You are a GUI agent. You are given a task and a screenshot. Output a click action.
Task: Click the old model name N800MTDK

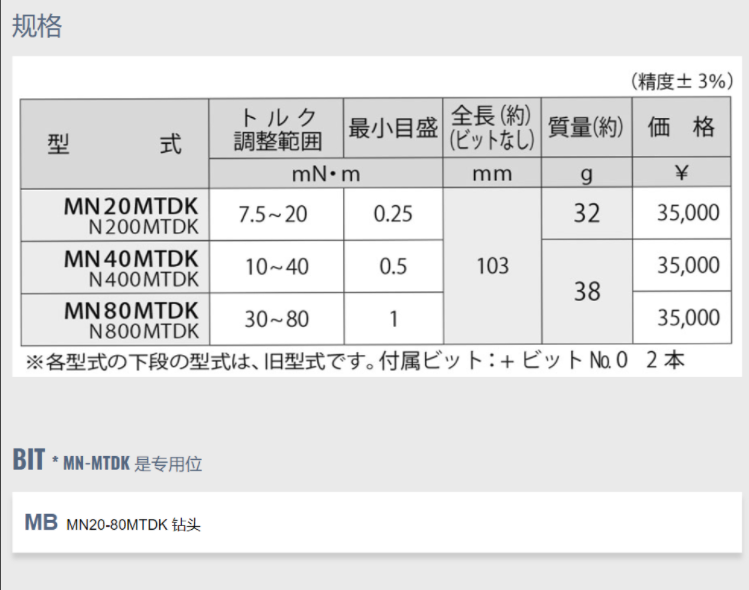pyautogui.click(x=144, y=330)
